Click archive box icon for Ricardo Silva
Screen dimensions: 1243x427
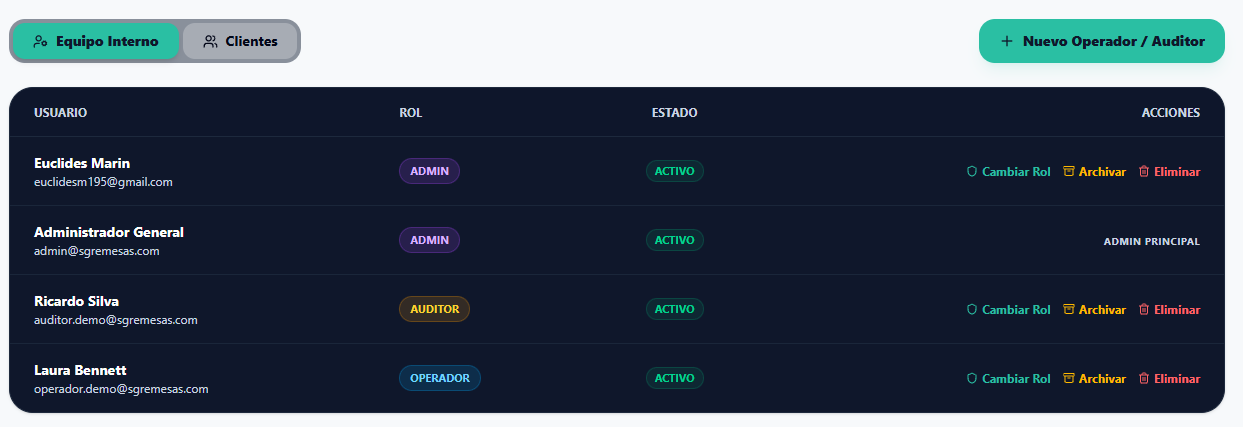[1069, 309]
